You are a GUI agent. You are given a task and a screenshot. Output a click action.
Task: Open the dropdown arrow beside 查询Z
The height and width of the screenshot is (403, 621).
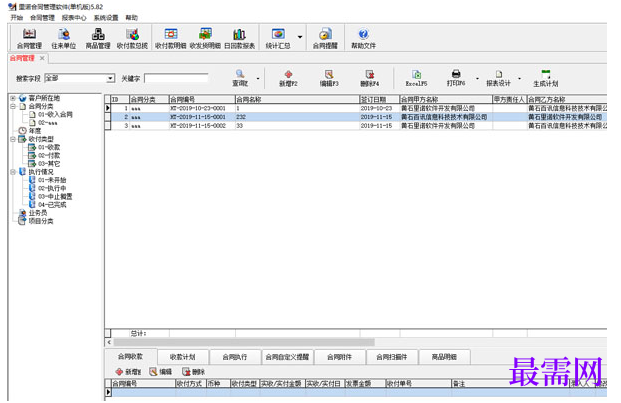click(258, 78)
